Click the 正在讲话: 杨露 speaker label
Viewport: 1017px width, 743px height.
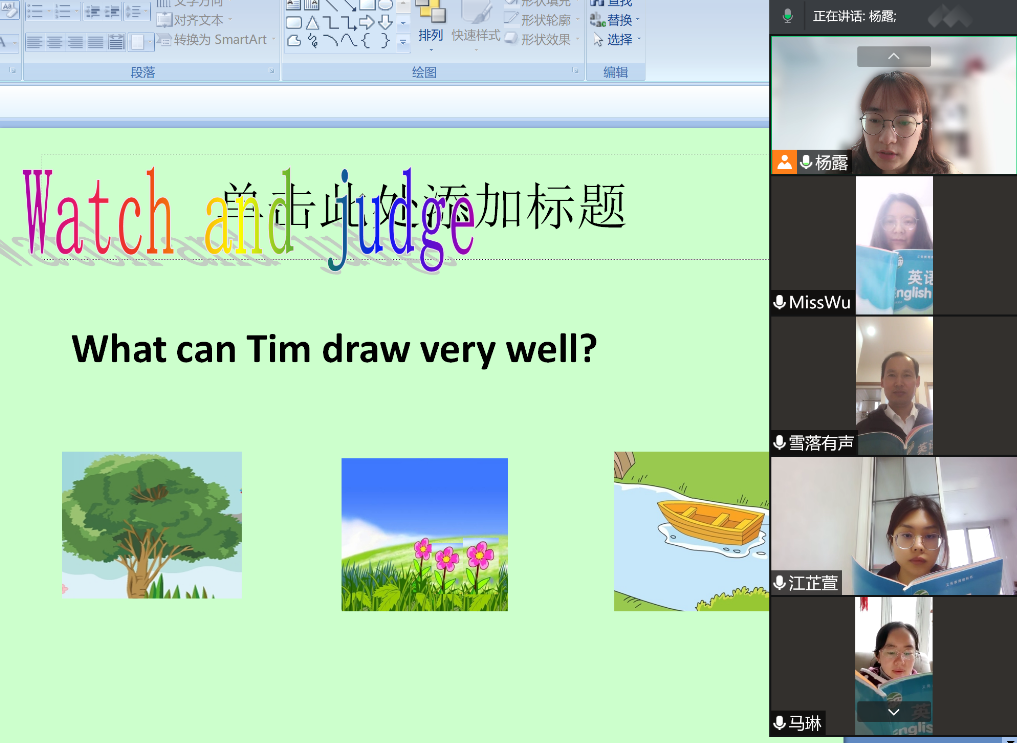854,17
